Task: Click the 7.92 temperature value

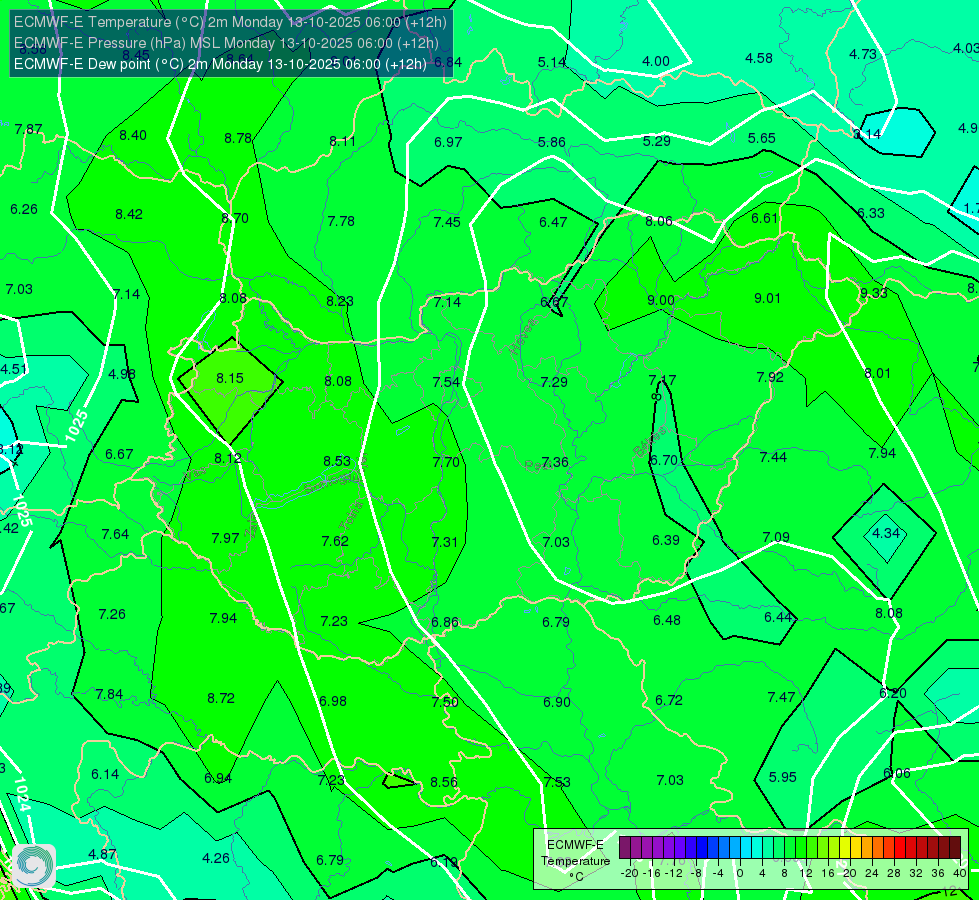Action: click(770, 378)
